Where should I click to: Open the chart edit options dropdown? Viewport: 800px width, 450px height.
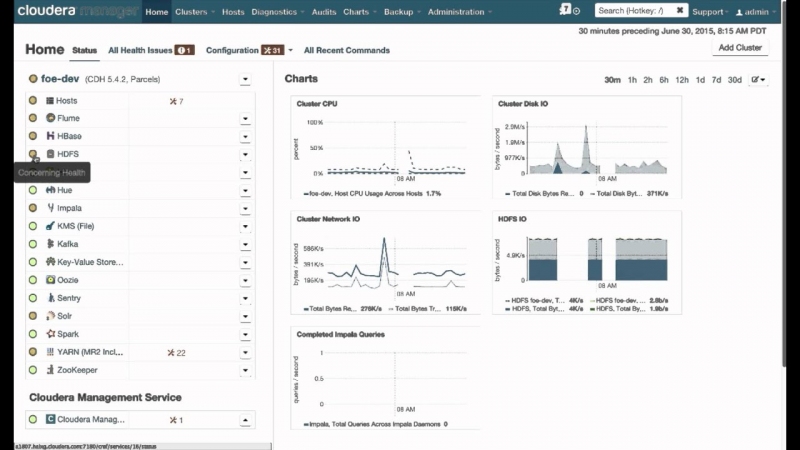758,80
